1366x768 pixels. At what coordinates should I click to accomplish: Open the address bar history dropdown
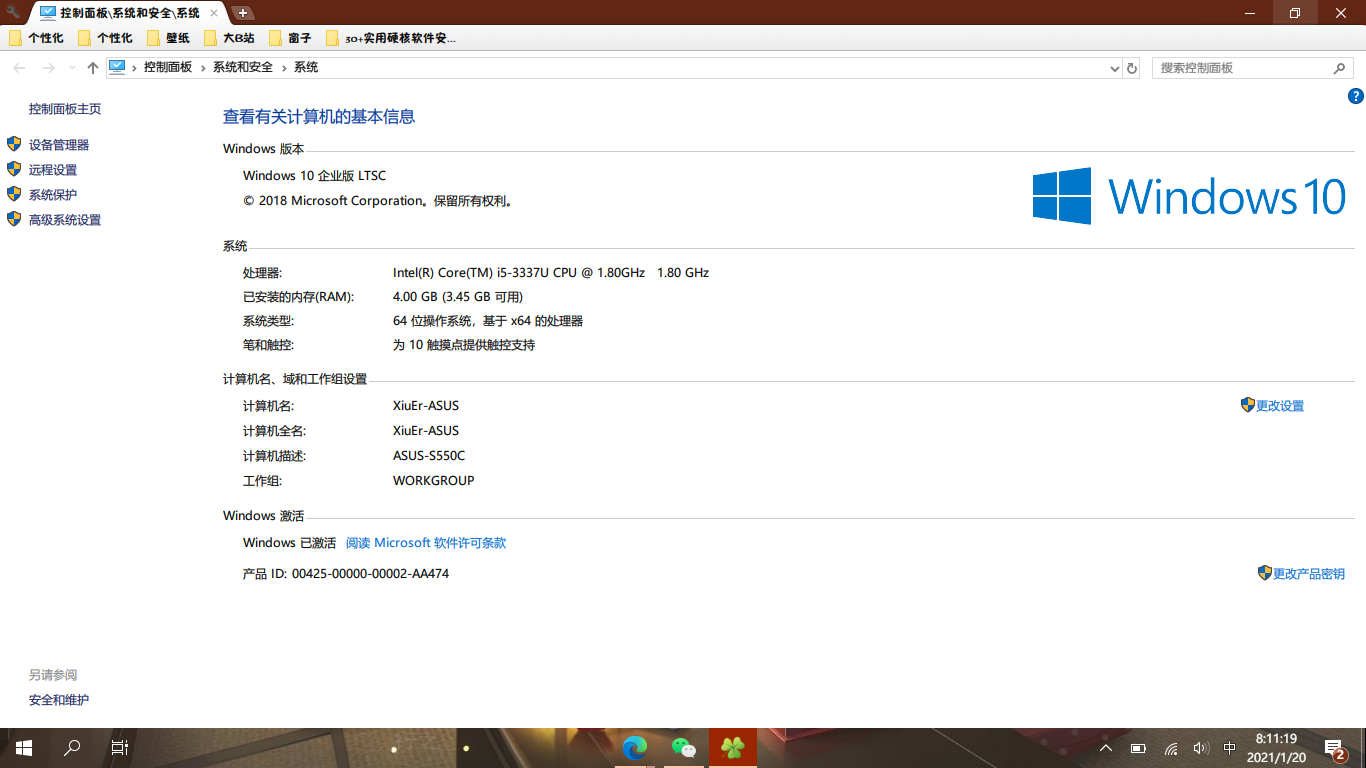pyautogui.click(x=1115, y=68)
